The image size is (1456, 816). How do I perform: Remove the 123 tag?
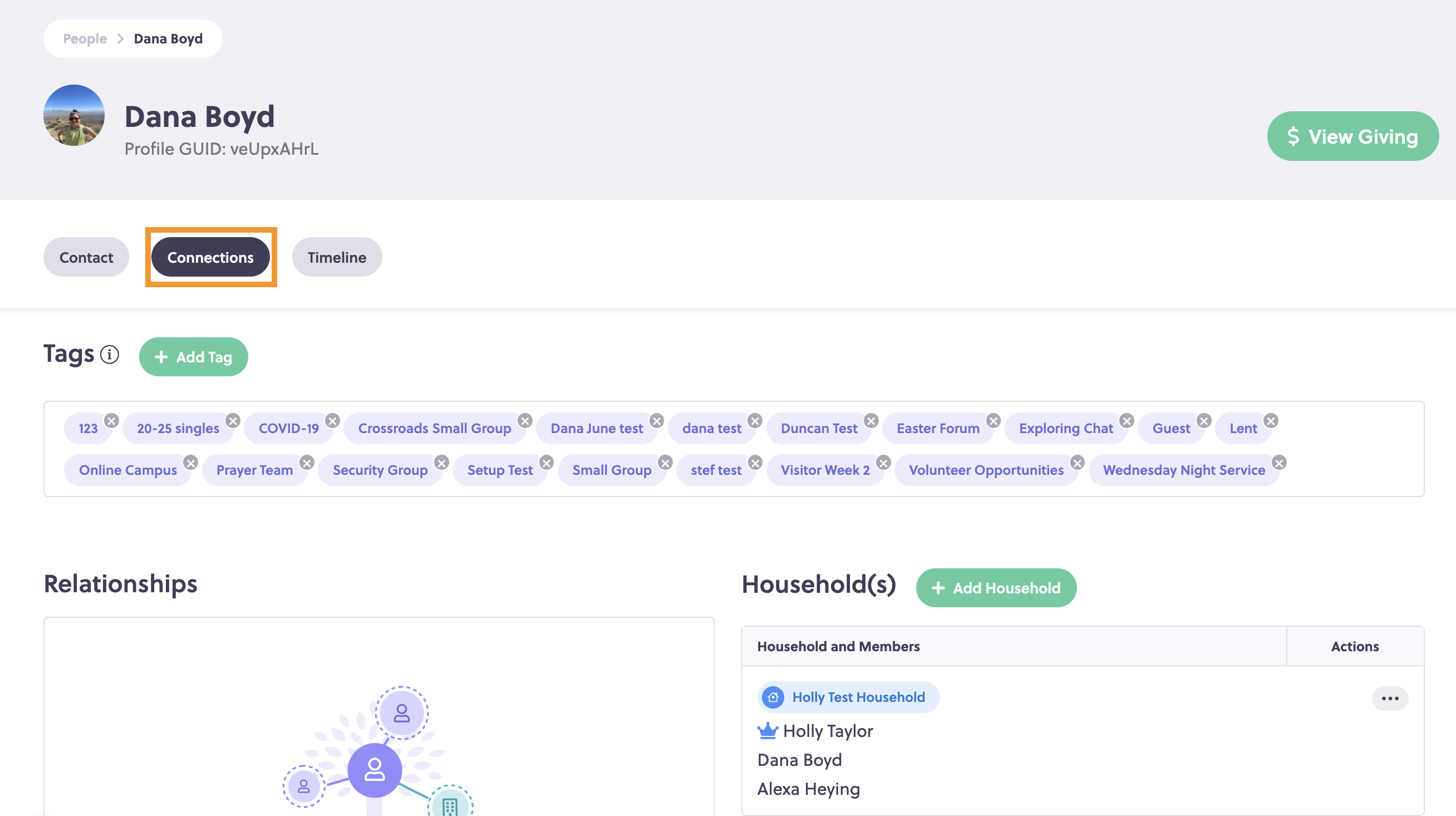111,421
